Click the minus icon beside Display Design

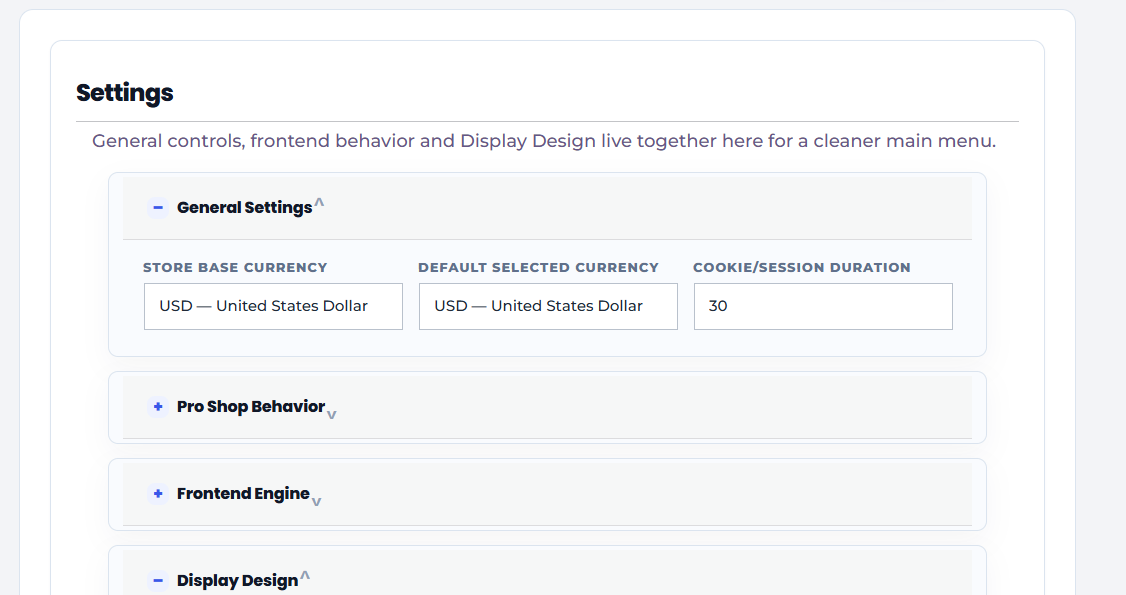(x=158, y=581)
